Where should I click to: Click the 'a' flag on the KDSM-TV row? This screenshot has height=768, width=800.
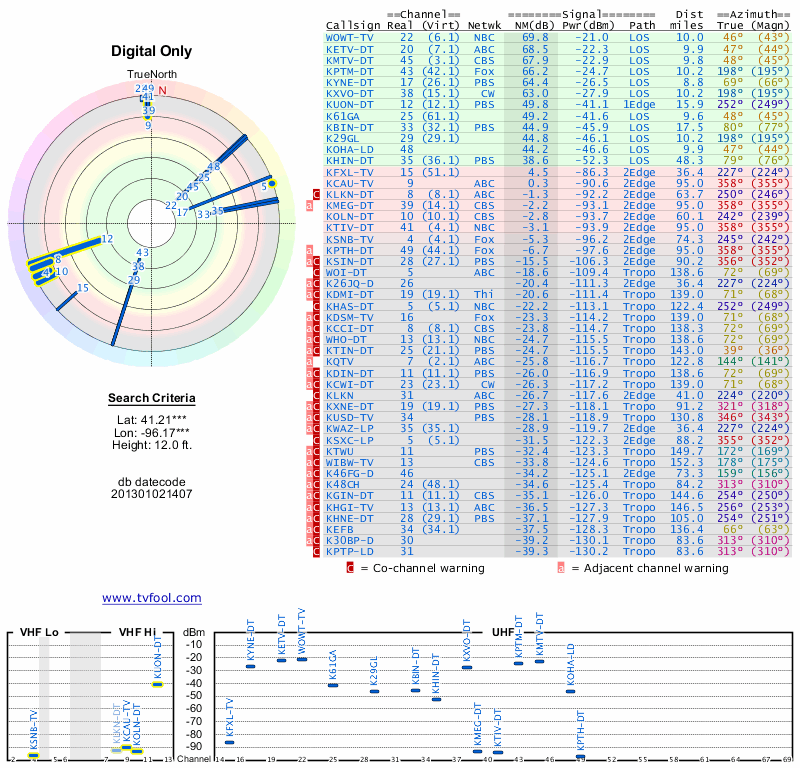[309, 317]
